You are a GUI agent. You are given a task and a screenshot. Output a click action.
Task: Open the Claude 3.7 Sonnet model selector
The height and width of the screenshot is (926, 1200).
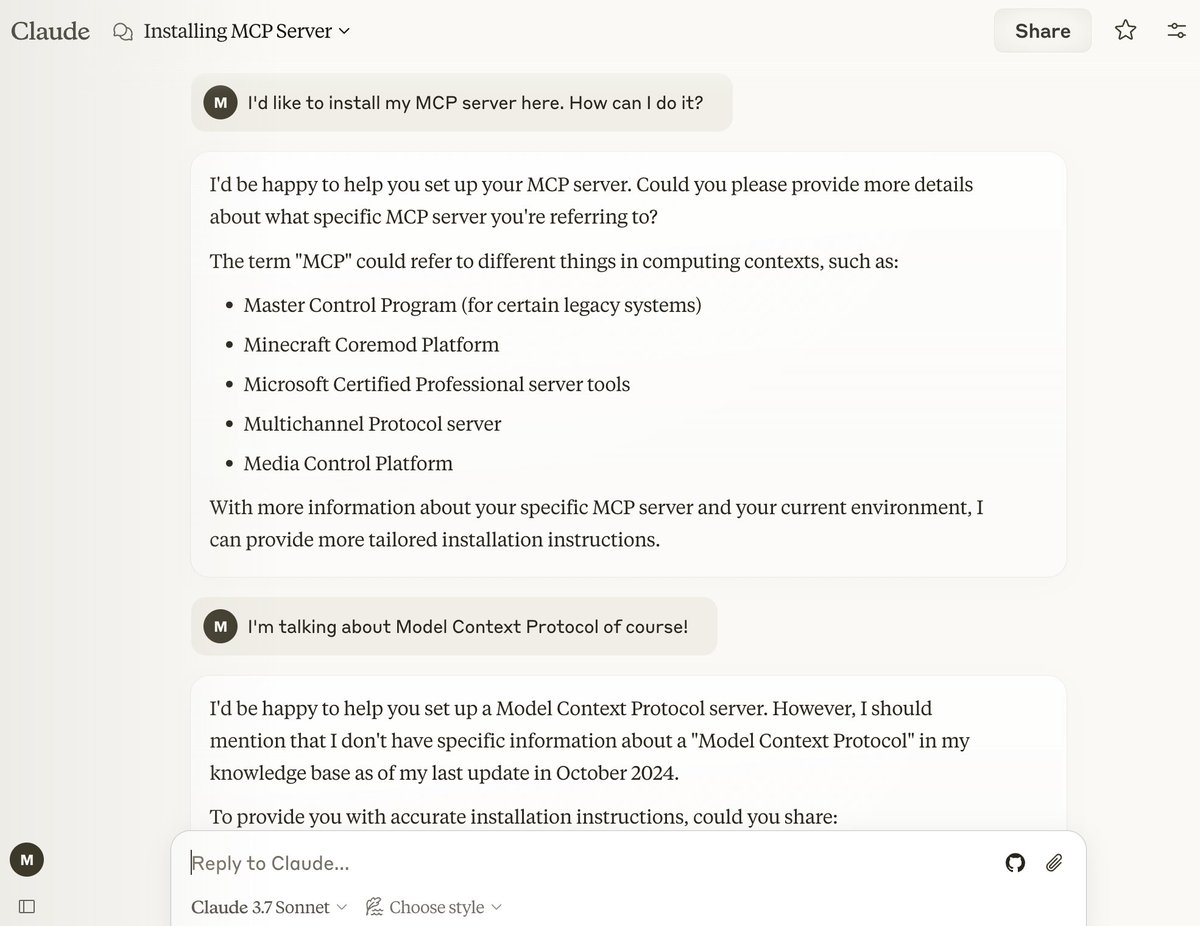coord(269,907)
